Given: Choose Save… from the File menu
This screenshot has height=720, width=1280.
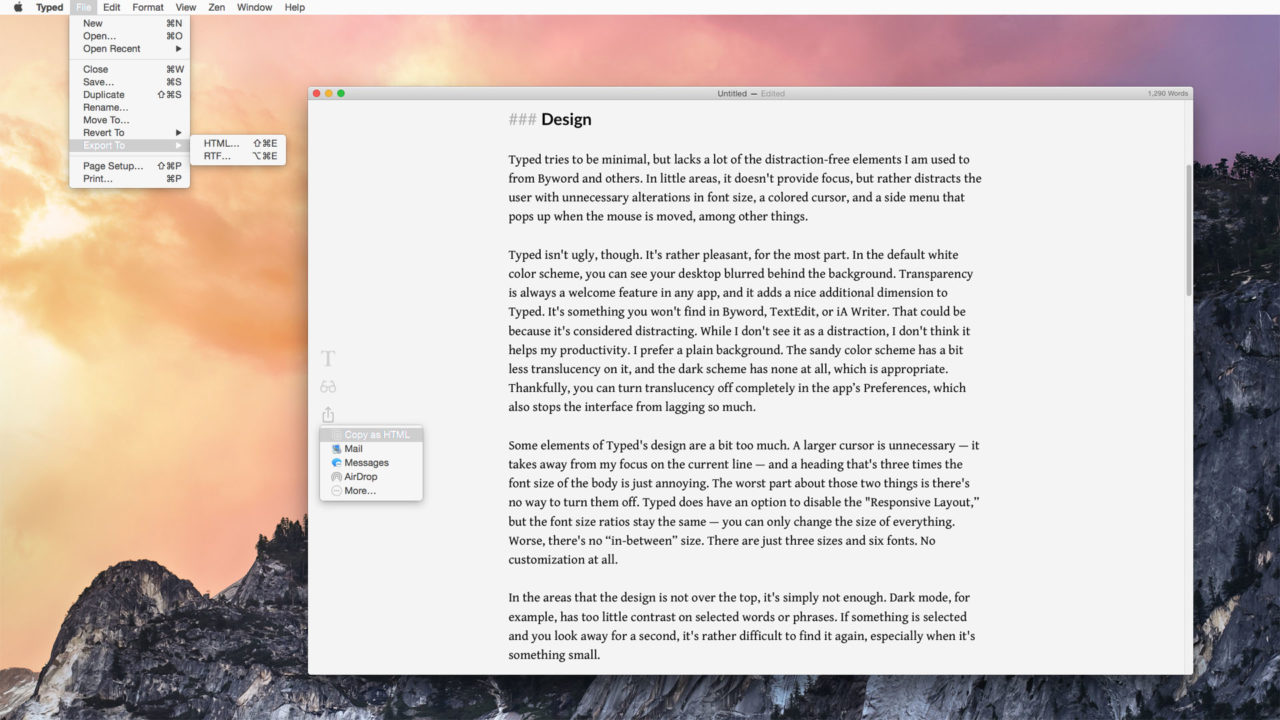Looking at the screenshot, I should pyautogui.click(x=129, y=82).
